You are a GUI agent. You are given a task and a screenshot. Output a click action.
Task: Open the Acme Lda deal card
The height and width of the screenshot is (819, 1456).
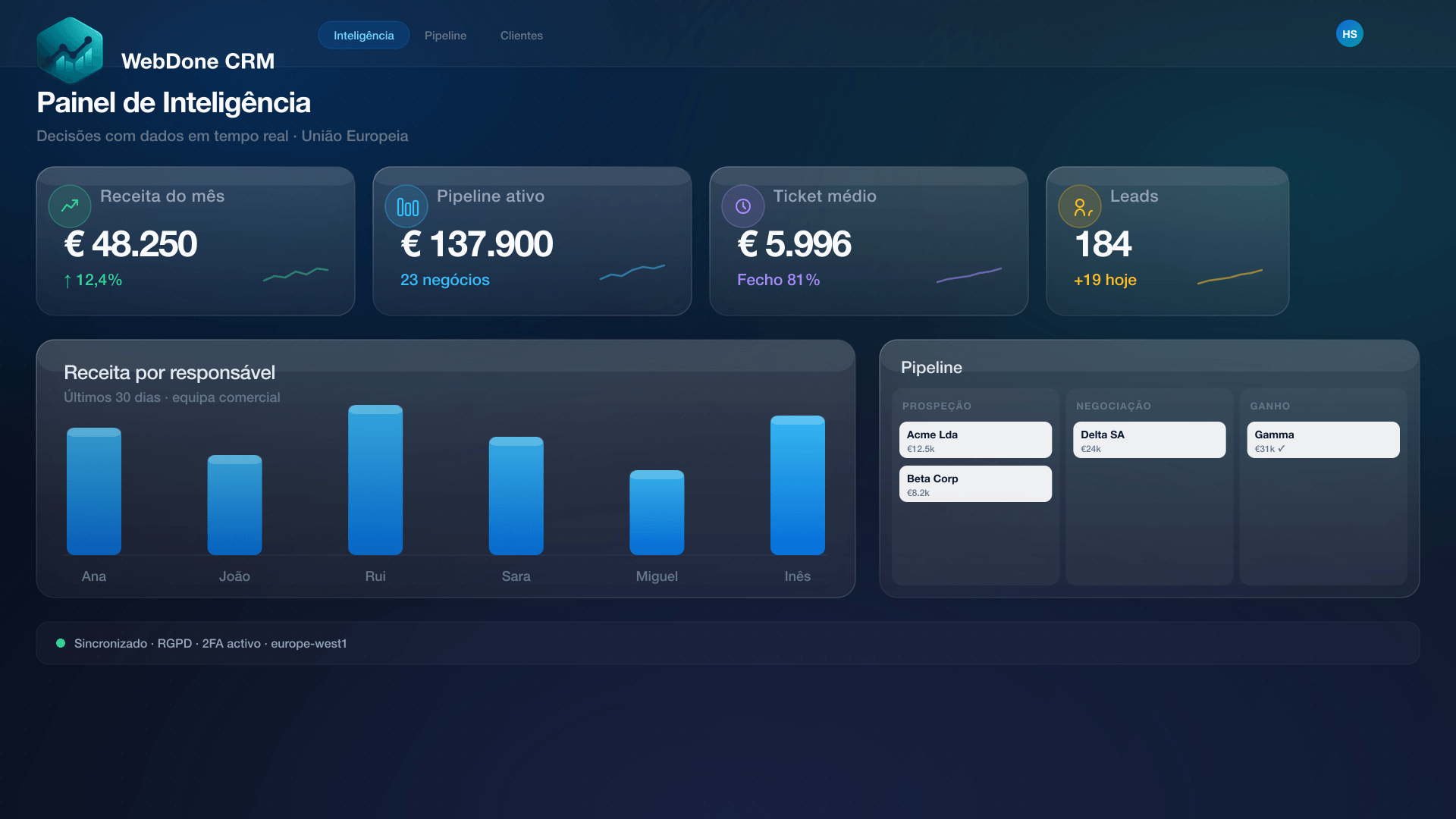point(975,440)
